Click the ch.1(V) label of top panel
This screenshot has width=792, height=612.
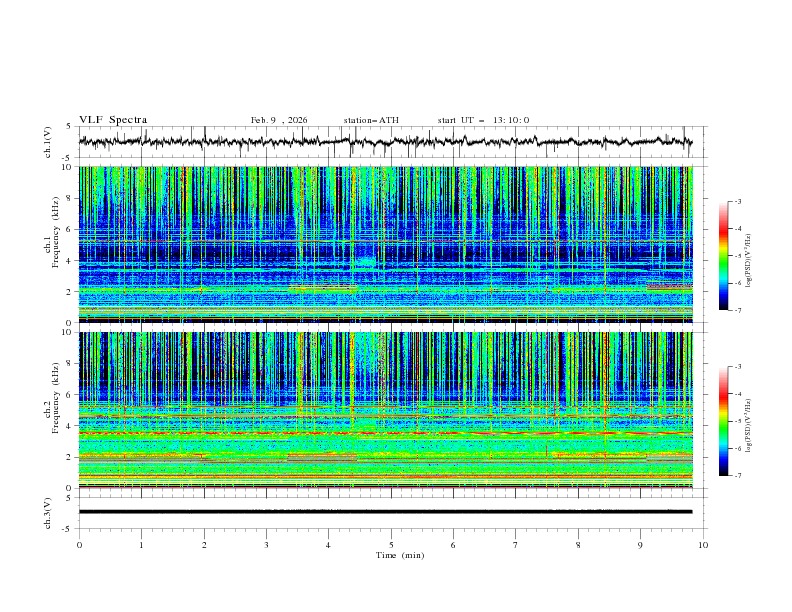50,142
